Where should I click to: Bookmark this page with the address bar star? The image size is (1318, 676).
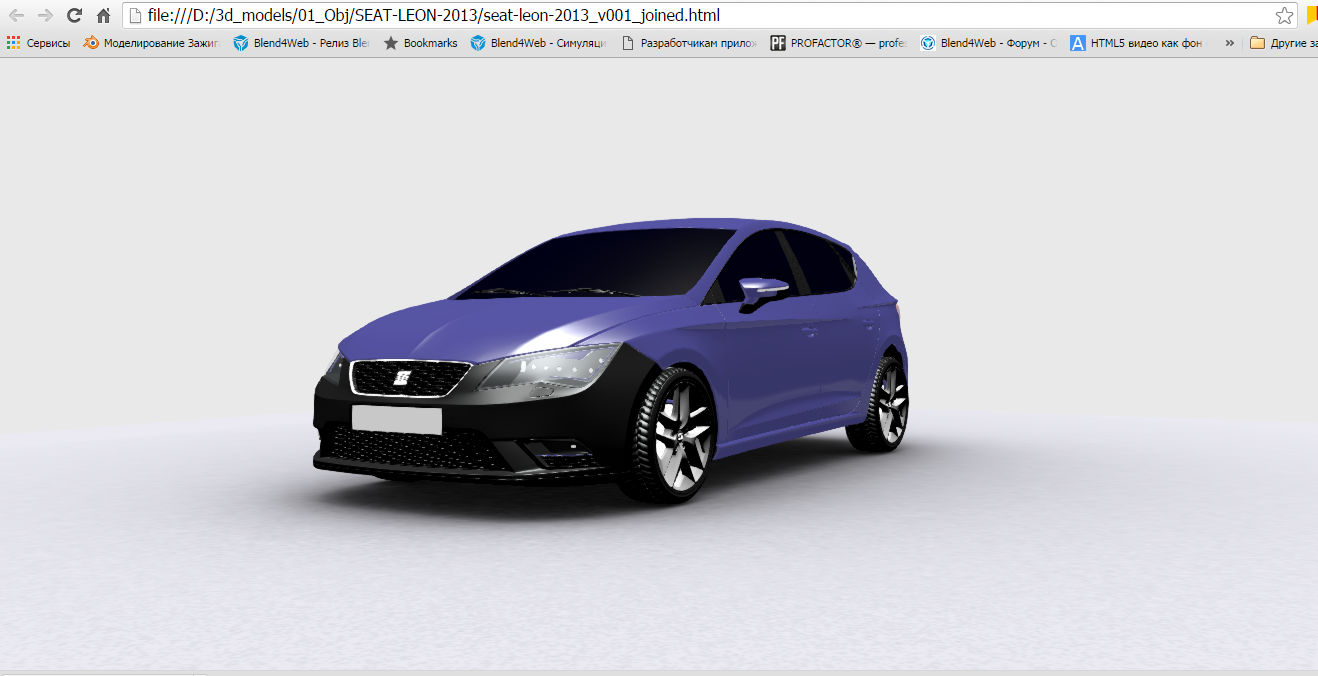tap(1283, 15)
